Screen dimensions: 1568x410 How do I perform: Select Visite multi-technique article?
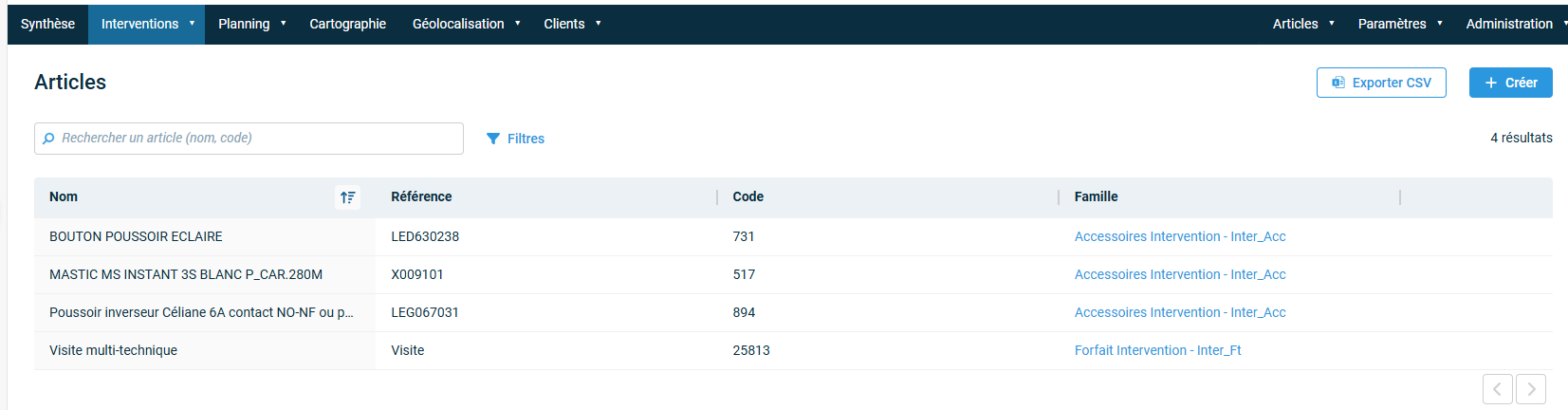click(113, 350)
